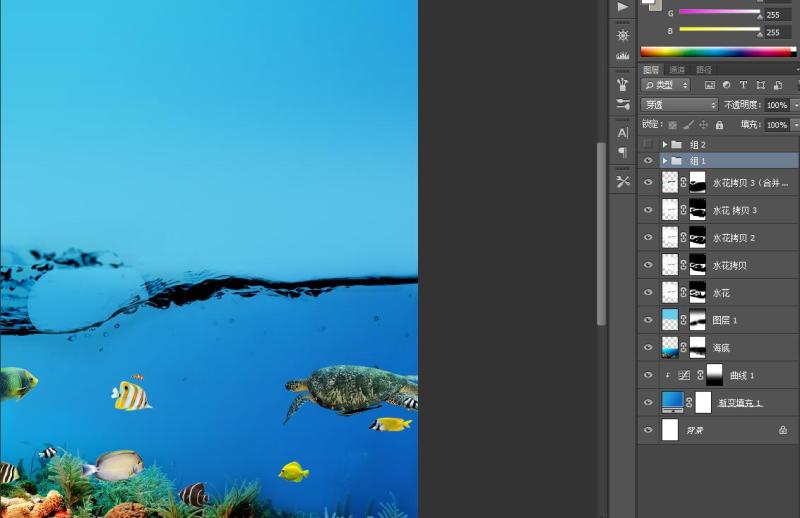Hide the 曲线 1 adjustment layer
Viewport: 800px width, 518px height.
[648, 375]
